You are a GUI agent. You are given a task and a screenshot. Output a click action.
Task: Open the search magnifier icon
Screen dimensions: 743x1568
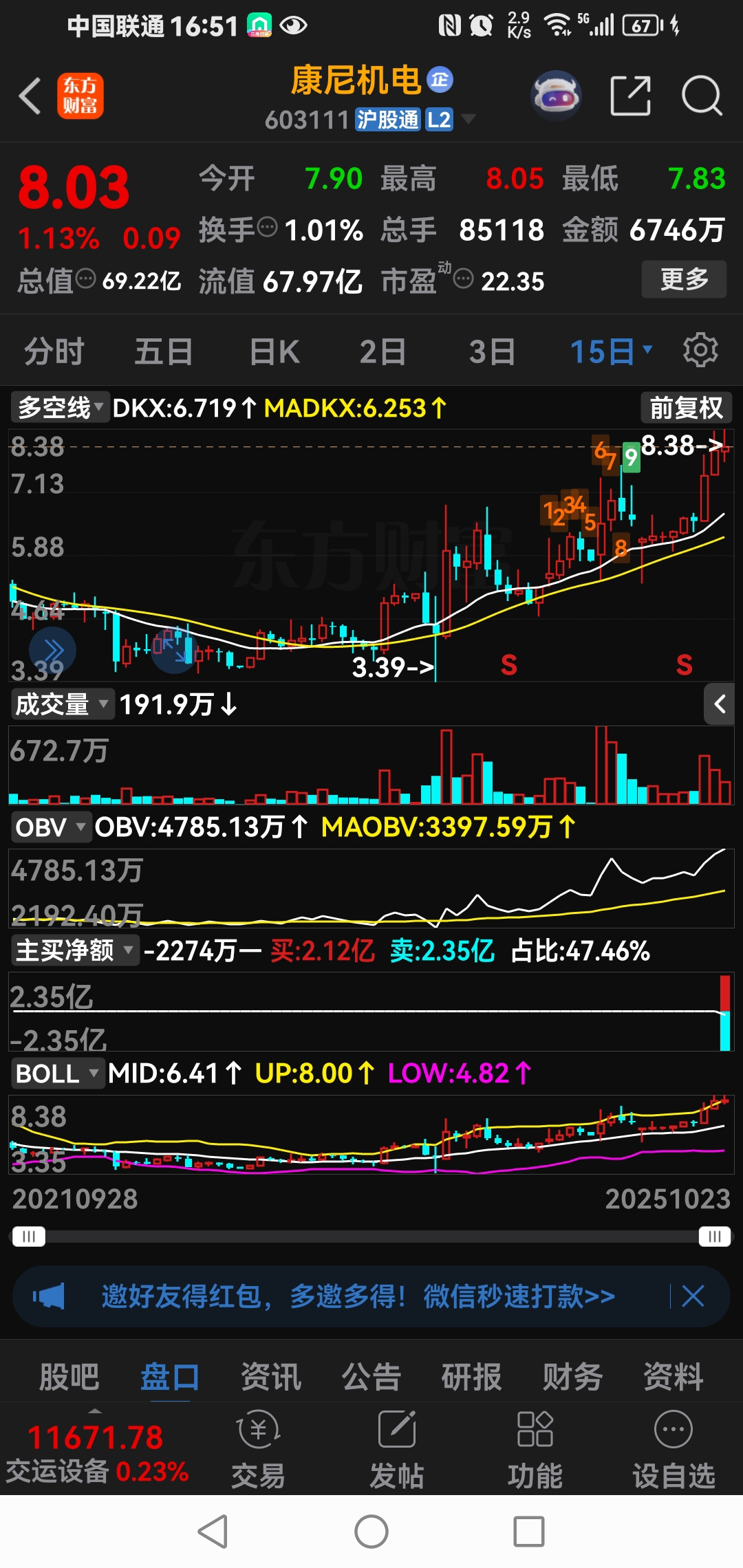702,96
